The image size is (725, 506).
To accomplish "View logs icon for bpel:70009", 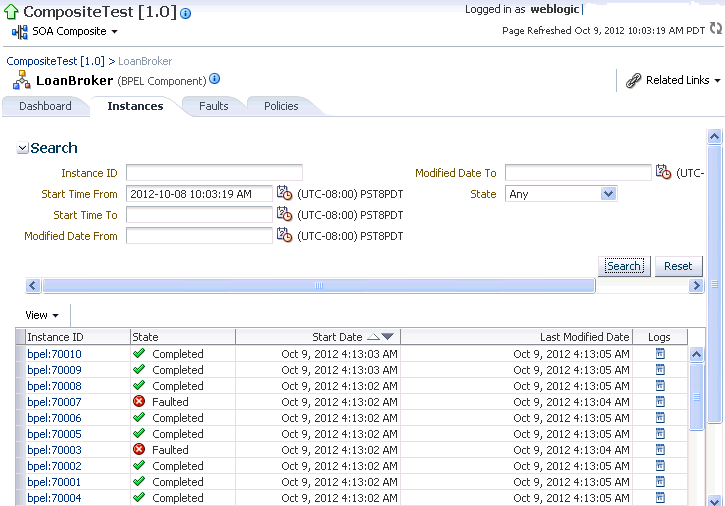I will tap(660, 370).
